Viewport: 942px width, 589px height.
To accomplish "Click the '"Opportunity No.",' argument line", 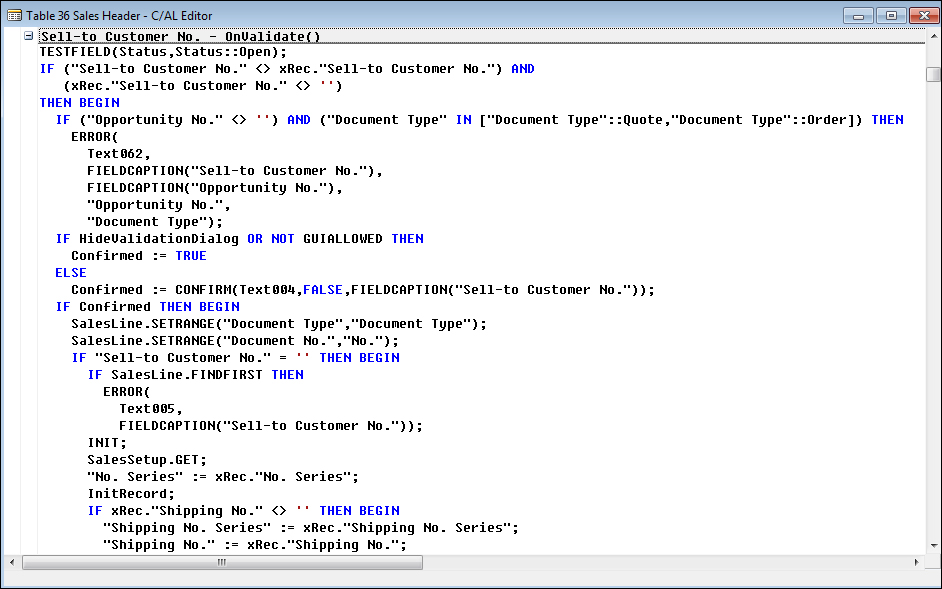I will [x=159, y=205].
